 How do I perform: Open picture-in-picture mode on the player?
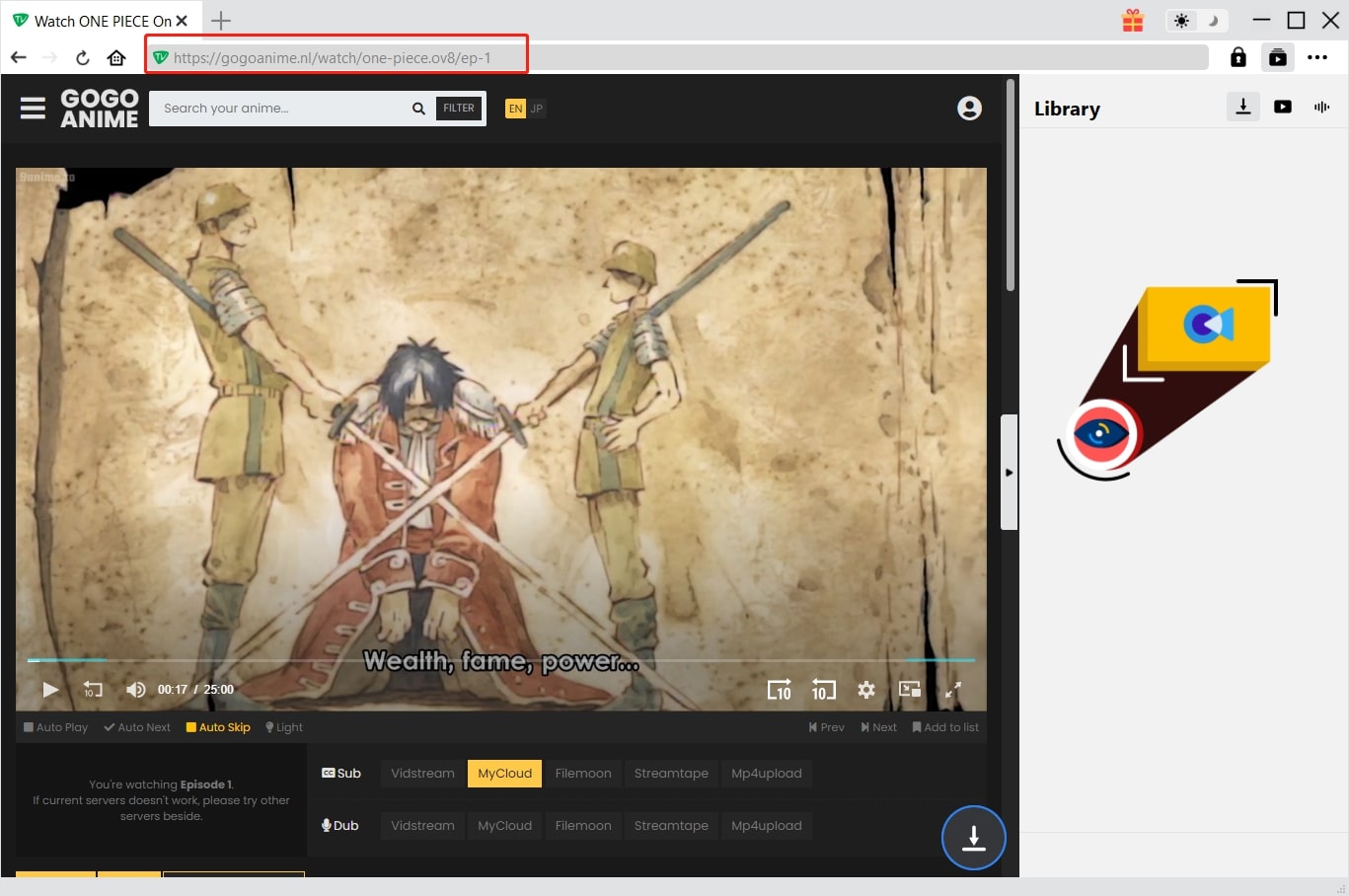pos(909,690)
